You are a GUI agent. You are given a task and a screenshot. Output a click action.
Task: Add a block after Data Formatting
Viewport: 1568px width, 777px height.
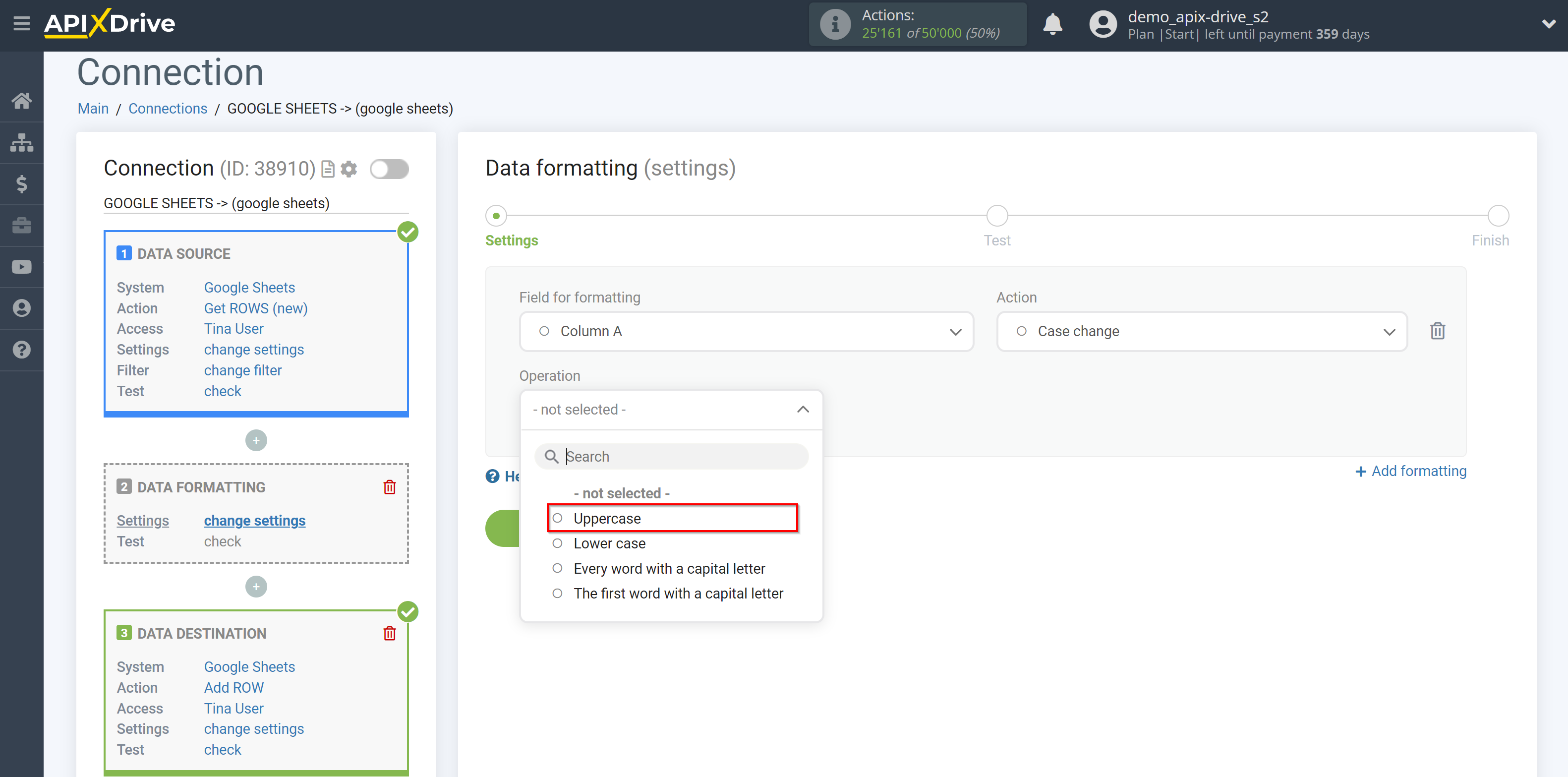pos(256,587)
